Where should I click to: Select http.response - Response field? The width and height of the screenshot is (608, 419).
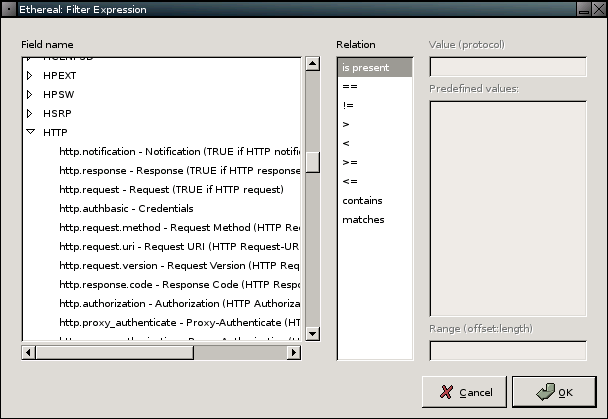(180, 171)
